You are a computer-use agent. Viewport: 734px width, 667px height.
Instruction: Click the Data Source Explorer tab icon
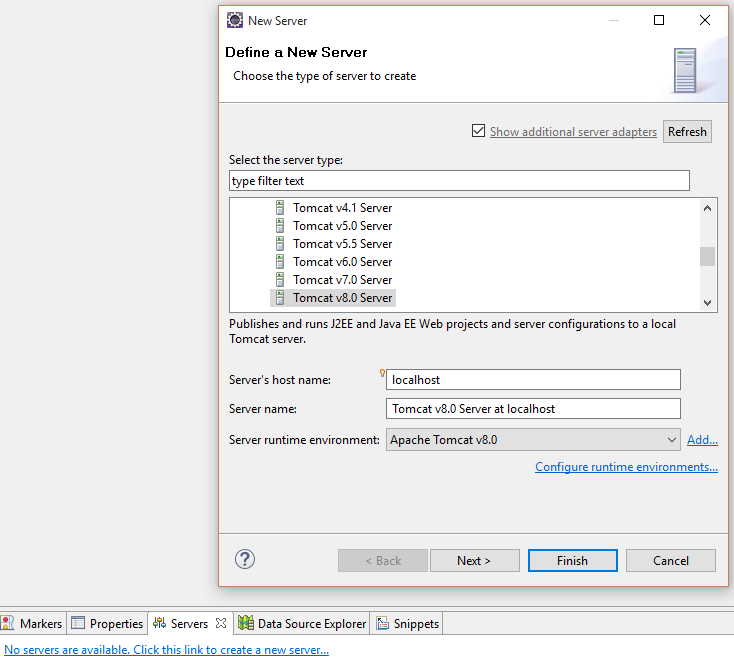(x=246, y=623)
